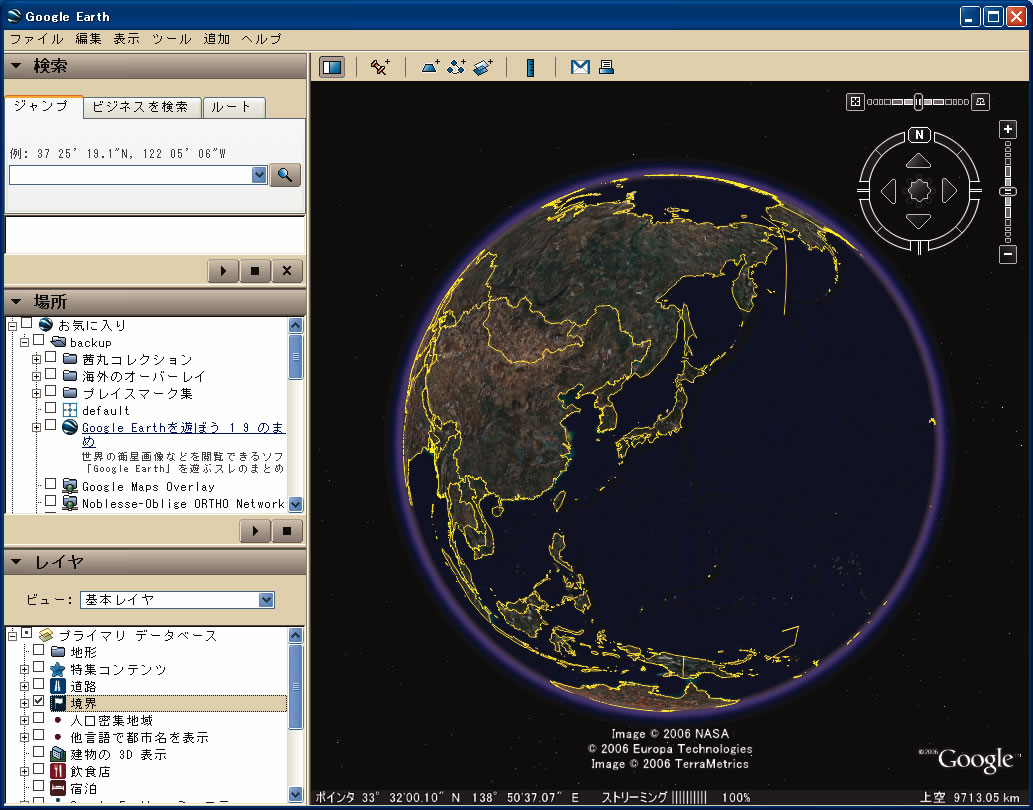Screen dimensions: 1033x810
Task: Click the center reset icon in compass
Action: pyautogui.click(x=919, y=190)
